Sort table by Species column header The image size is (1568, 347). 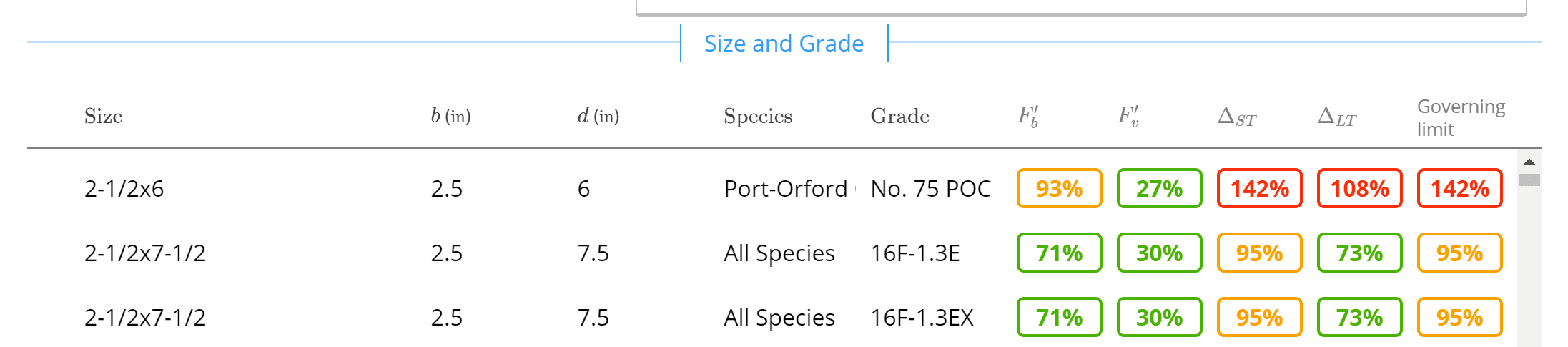click(758, 116)
